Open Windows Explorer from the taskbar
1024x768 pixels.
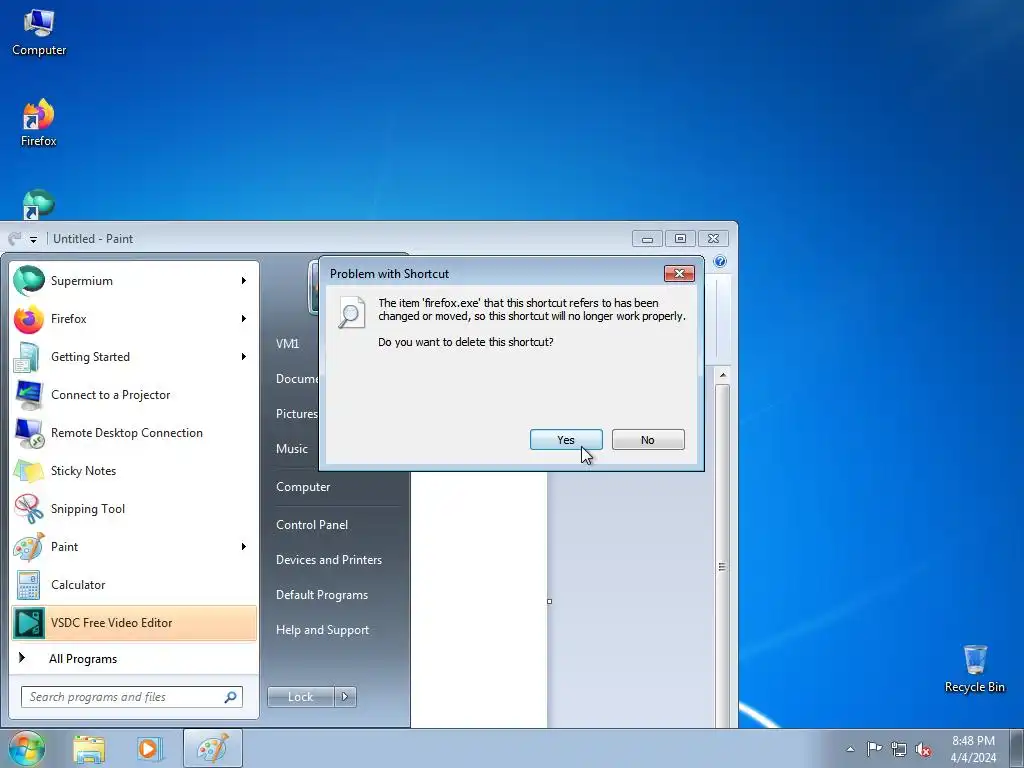(x=89, y=748)
